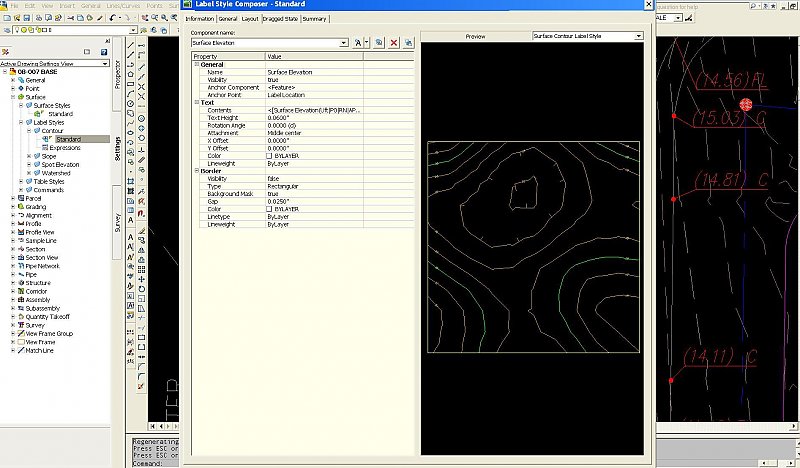Open the Component name dropdown
The width and height of the screenshot is (800, 468).
click(x=343, y=43)
